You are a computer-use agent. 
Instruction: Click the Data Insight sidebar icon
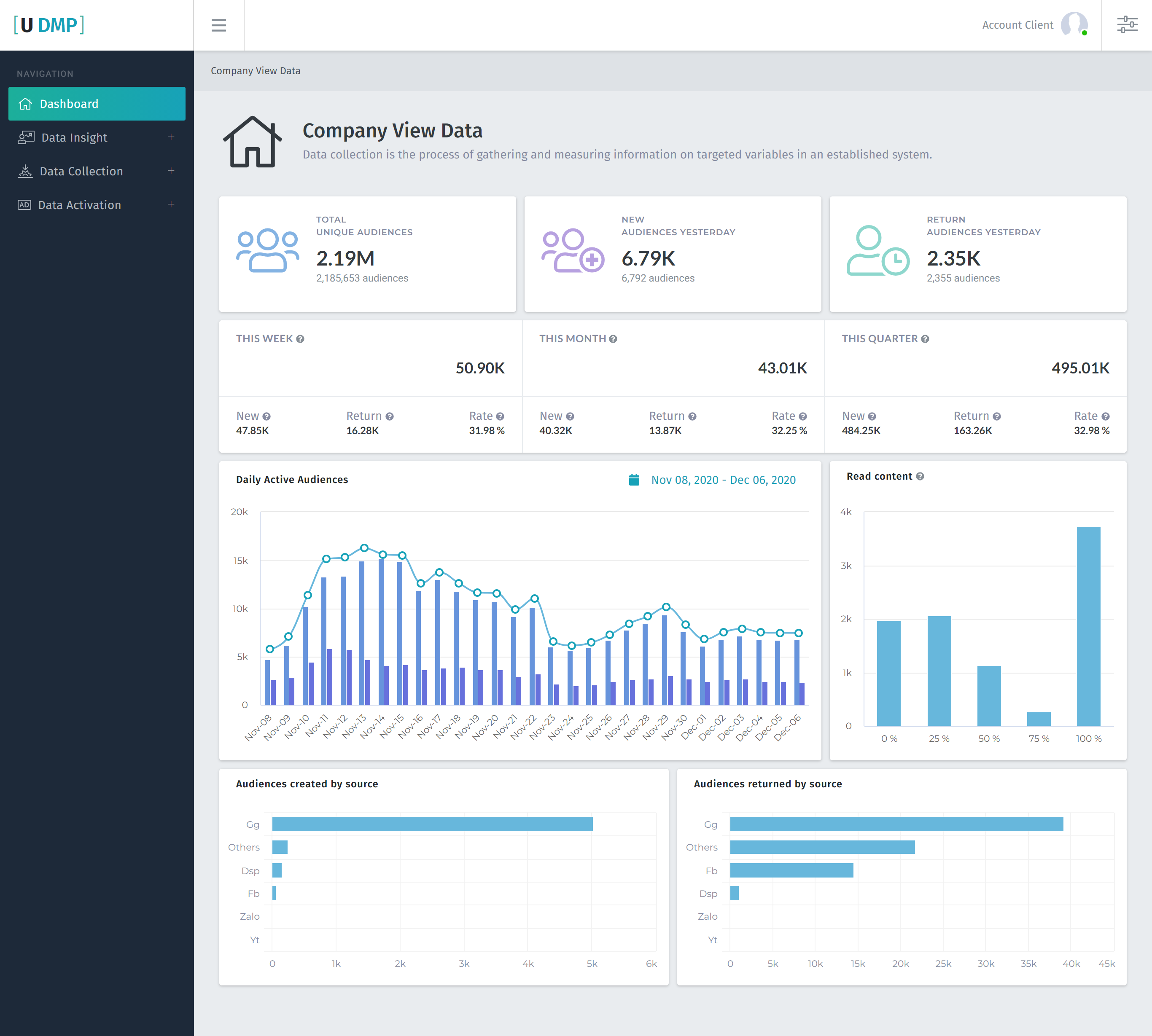26,137
